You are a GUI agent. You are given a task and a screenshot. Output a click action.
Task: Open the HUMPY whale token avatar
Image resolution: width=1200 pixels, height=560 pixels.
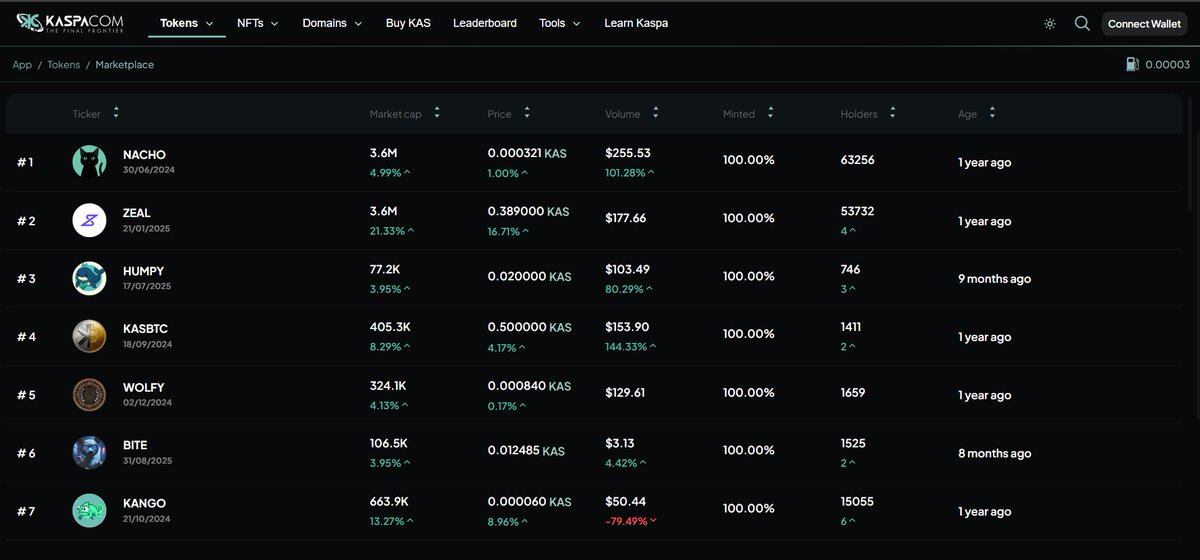pos(89,278)
